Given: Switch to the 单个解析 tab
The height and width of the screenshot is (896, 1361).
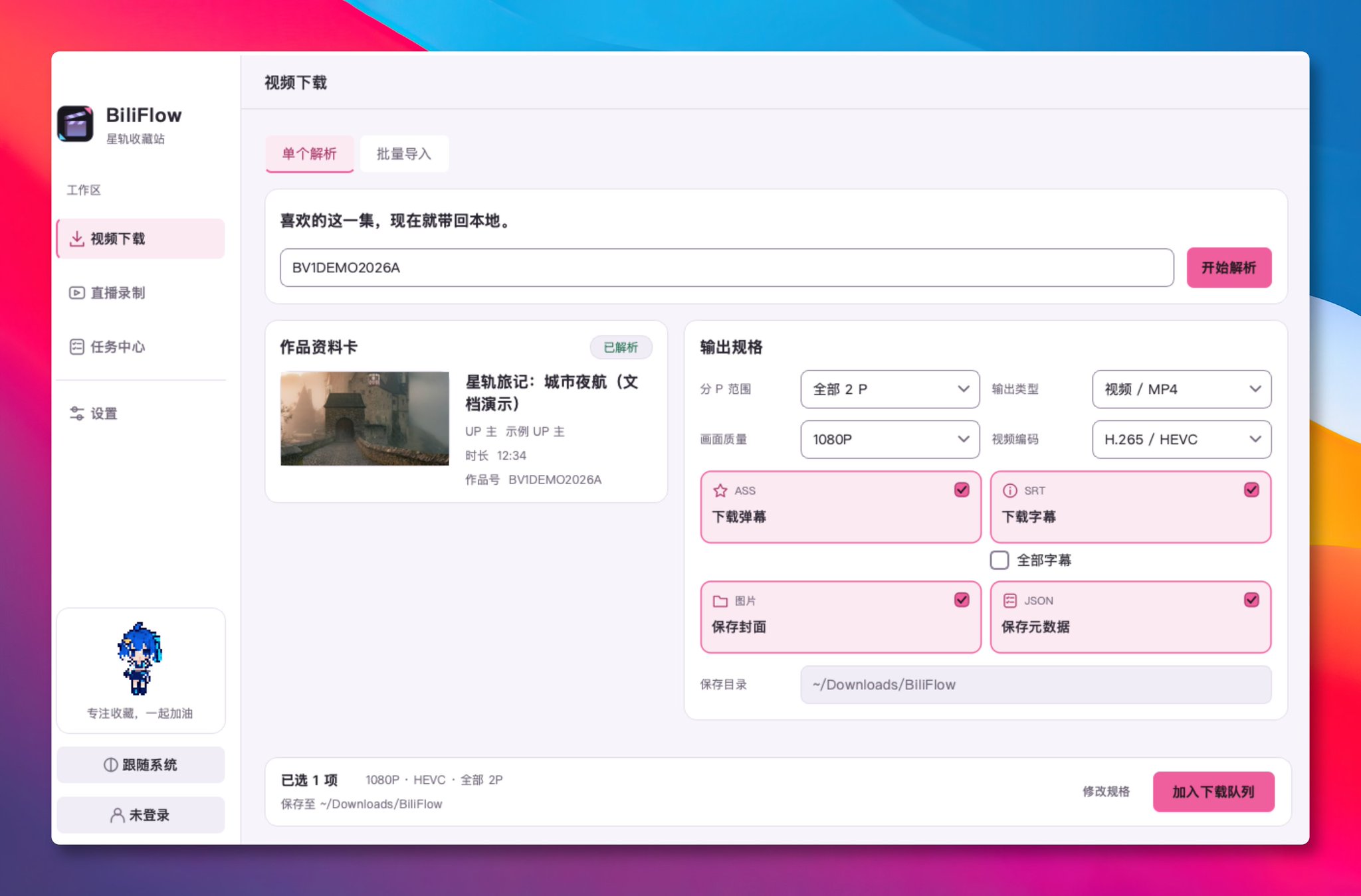Looking at the screenshot, I should click(310, 154).
